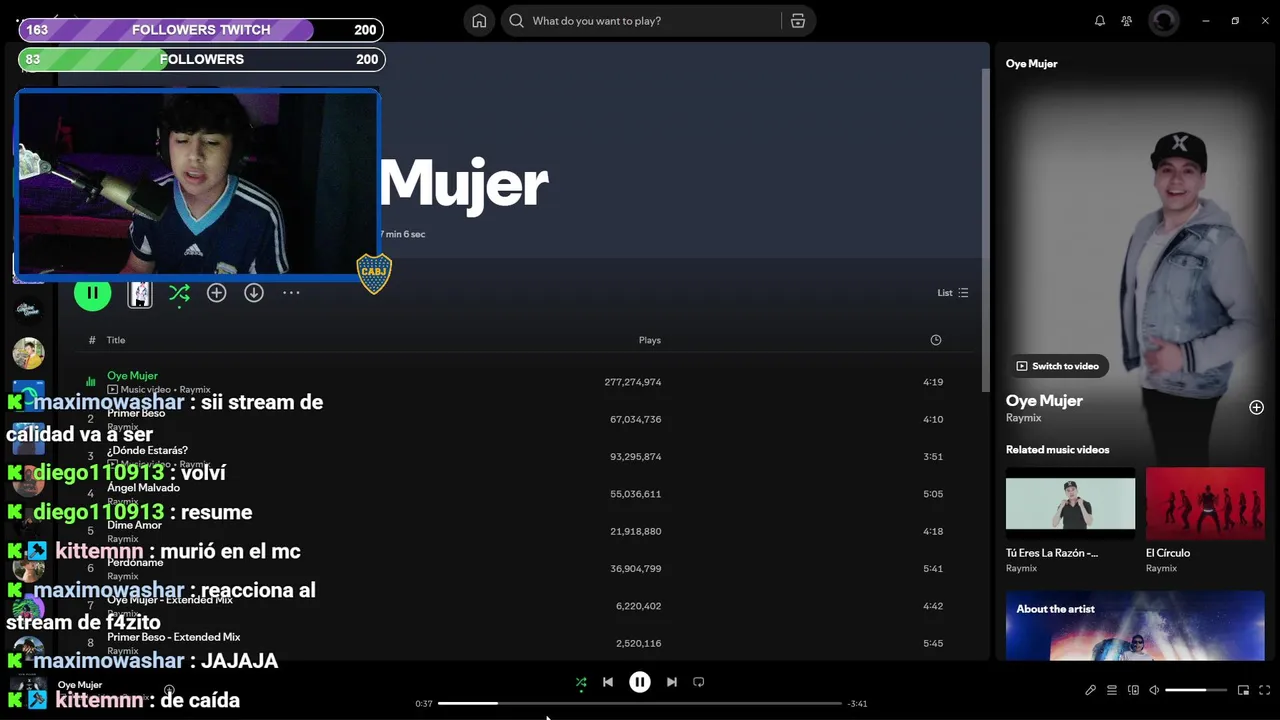Minimize the Spotify window
The image size is (1280, 720).
[1206, 21]
